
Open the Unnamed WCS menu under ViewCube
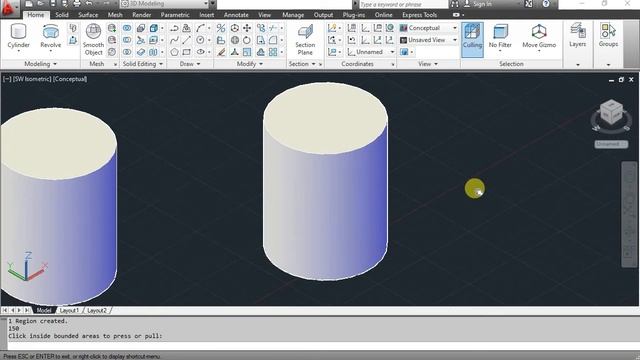tap(611, 144)
